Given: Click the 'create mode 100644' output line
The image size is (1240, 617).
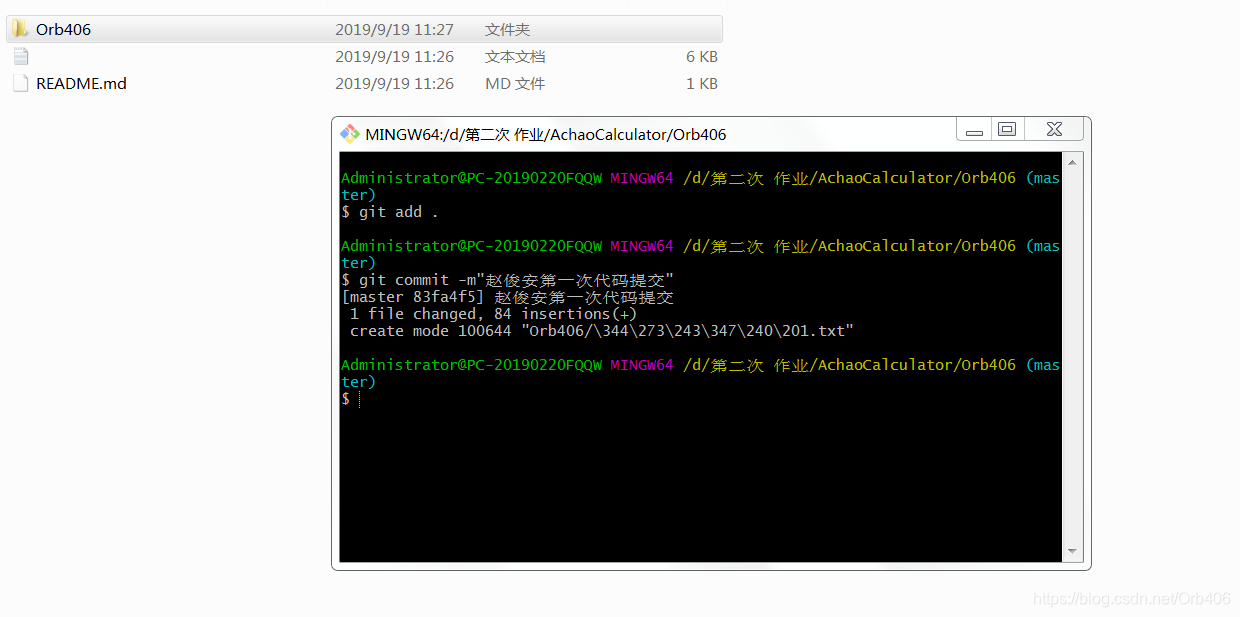Looking at the screenshot, I should click(x=602, y=331).
